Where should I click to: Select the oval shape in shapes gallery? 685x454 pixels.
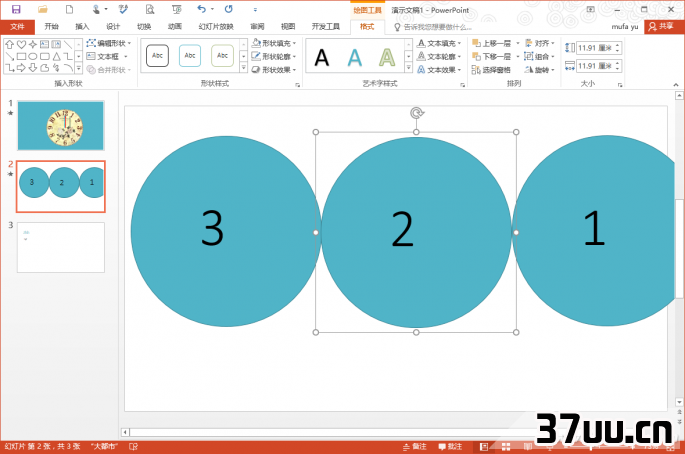pyautogui.click(x=33, y=56)
